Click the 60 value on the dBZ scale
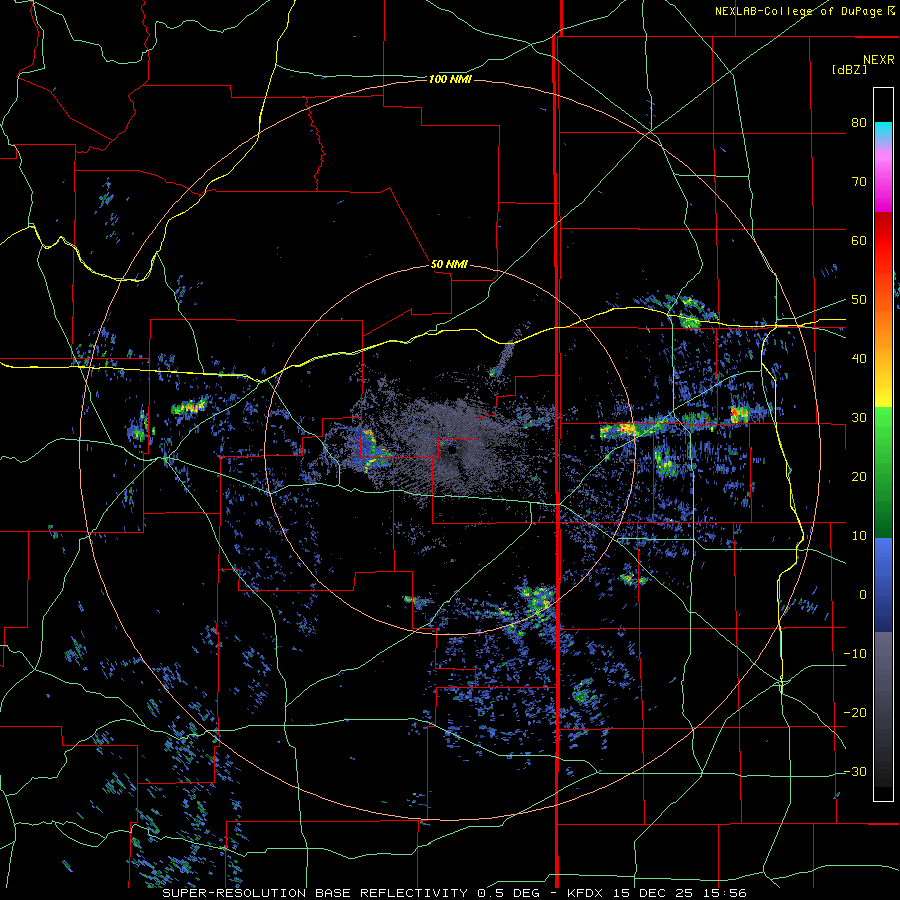 coord(859,240)
